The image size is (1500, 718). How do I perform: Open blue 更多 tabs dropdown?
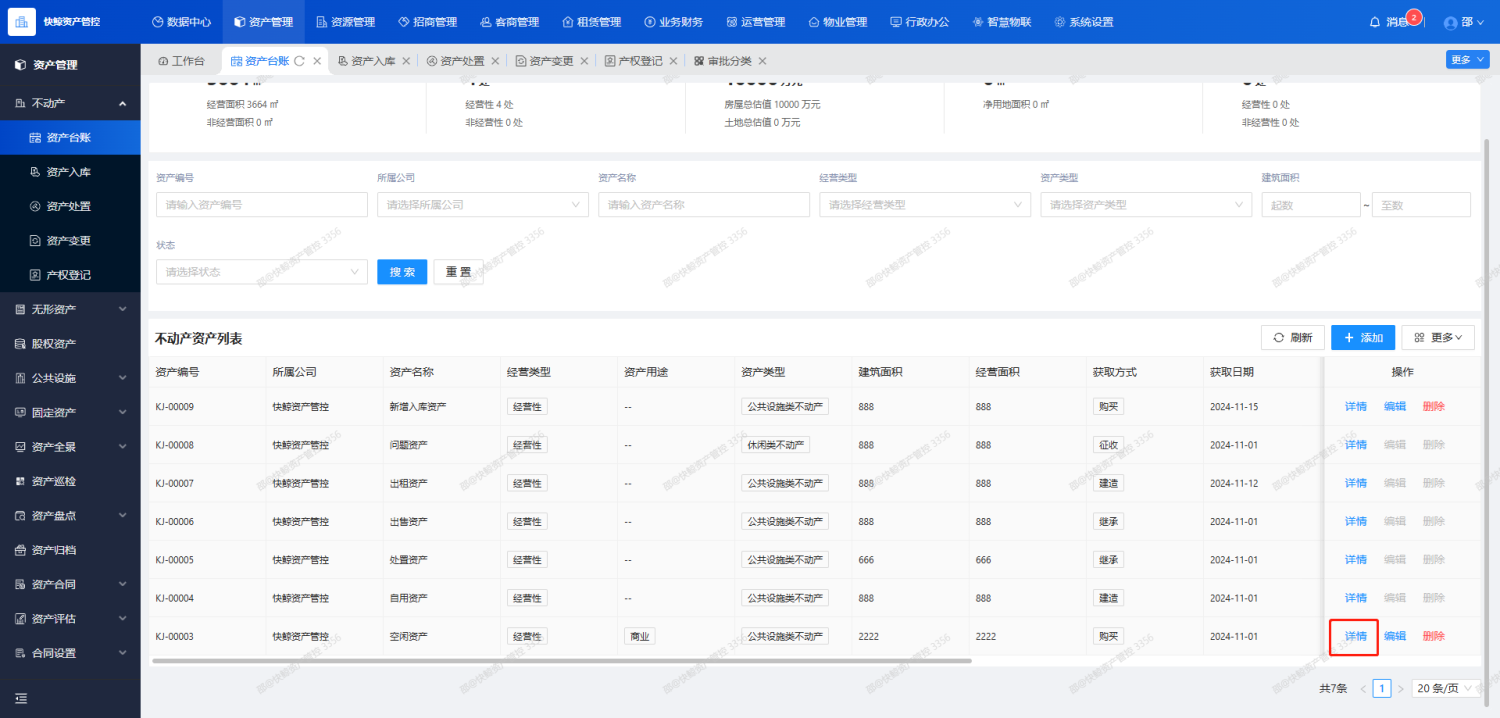click(1466, 60)
